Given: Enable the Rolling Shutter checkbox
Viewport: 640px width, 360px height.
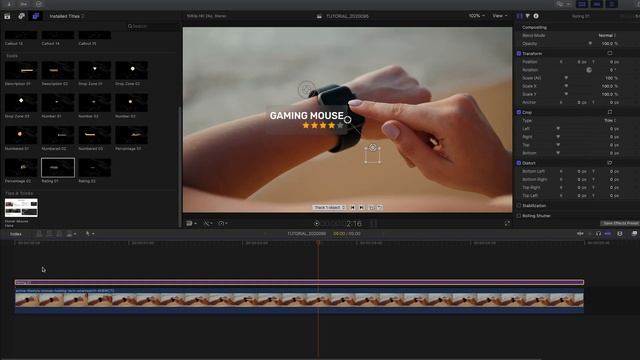Looking at the screenshot, I should 519,216.
